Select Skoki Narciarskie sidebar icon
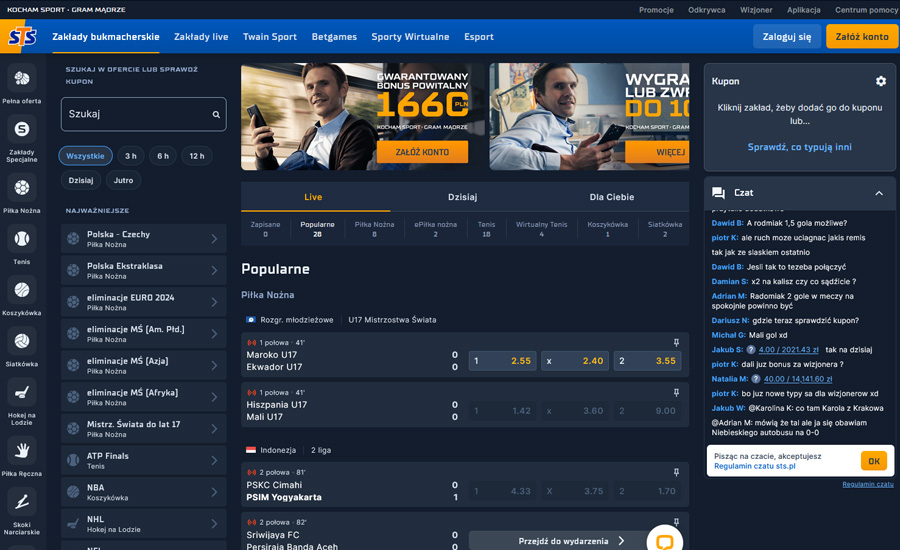Image resolution: width=900 pixels, height=550 pixels. pyautogui.click(x=22, y=502)
